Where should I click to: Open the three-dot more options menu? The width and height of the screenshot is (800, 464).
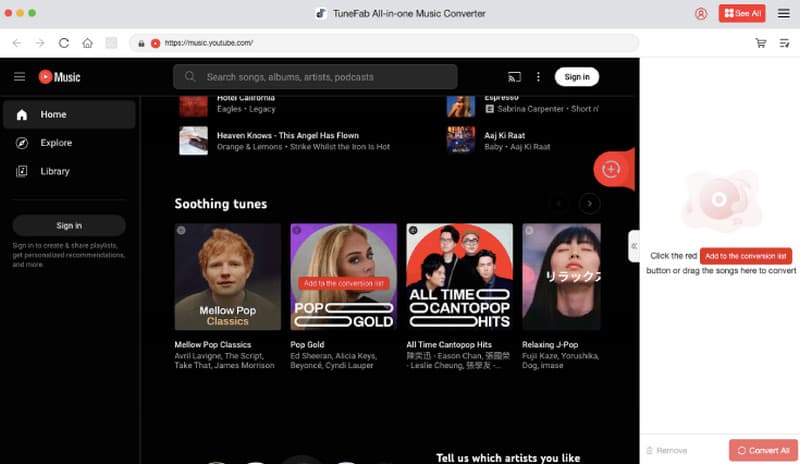(x=538, y=77)
